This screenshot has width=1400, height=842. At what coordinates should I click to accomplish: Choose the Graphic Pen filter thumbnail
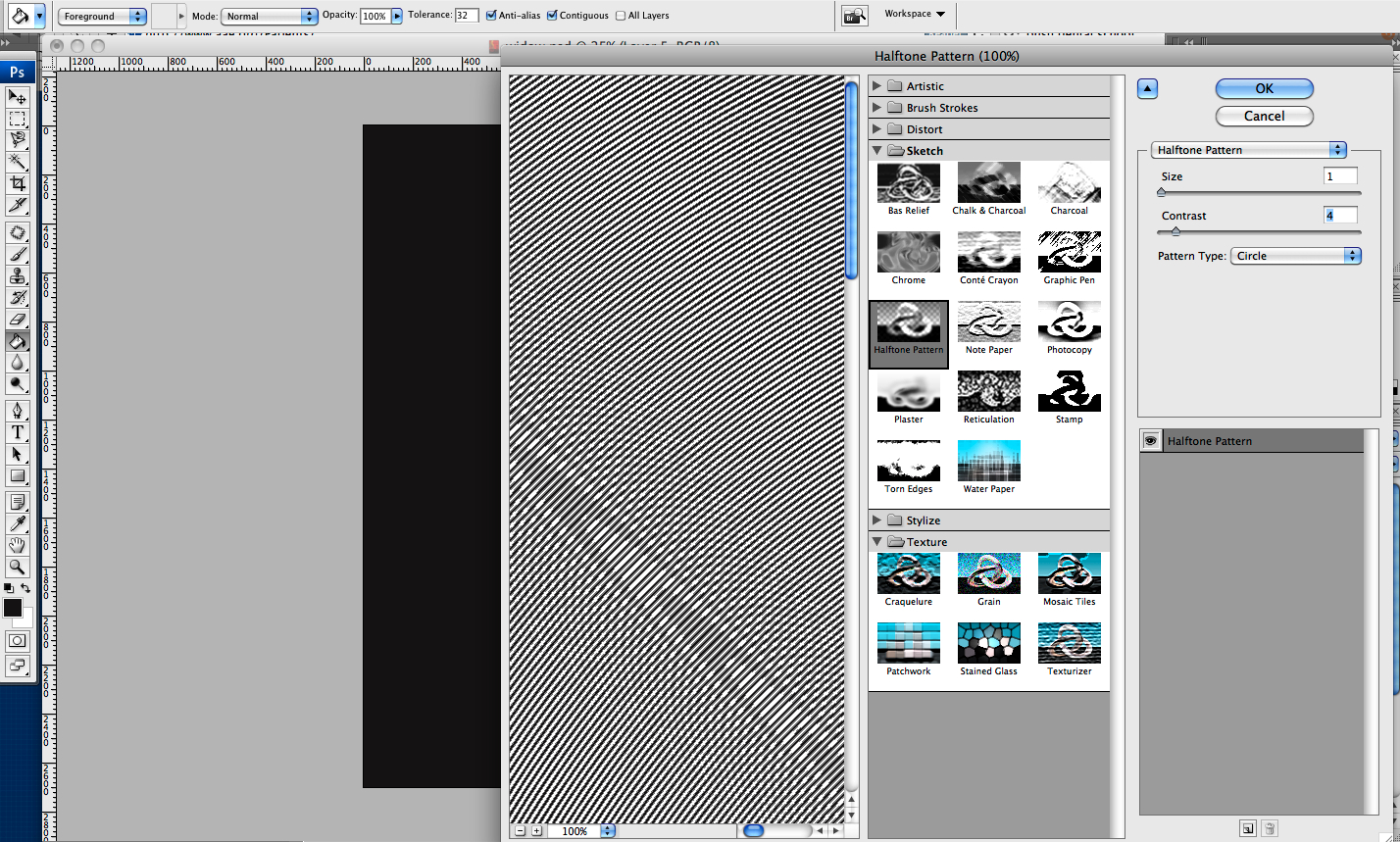[1070, 260]
